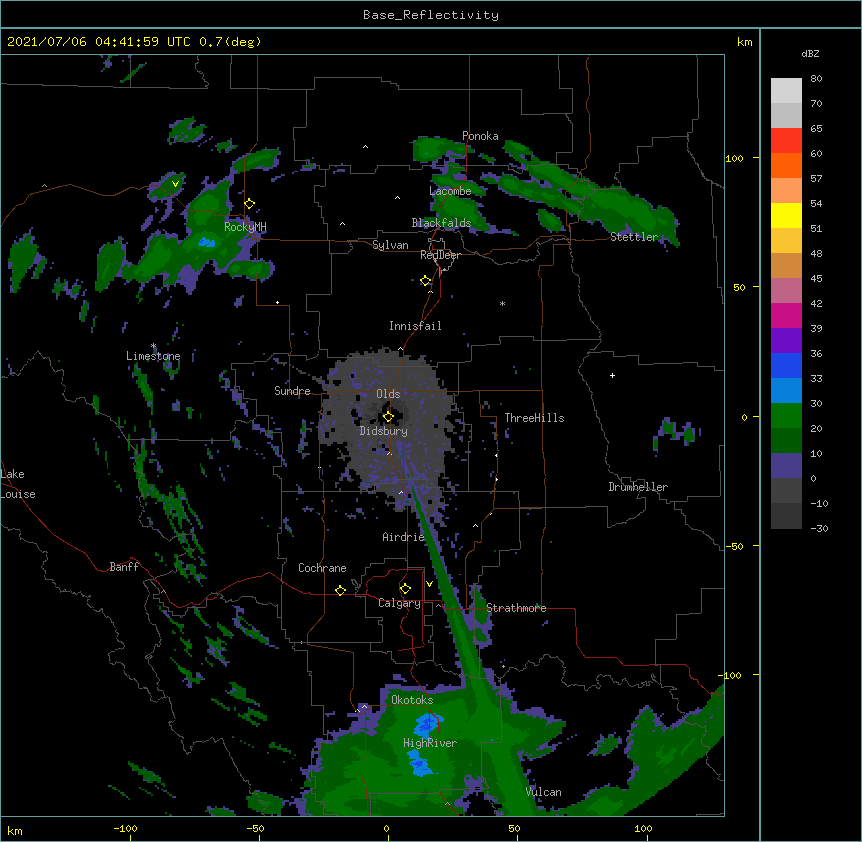
Task: Select the slate purple 0-10 dBZ legend swatch
Action: 786,466
